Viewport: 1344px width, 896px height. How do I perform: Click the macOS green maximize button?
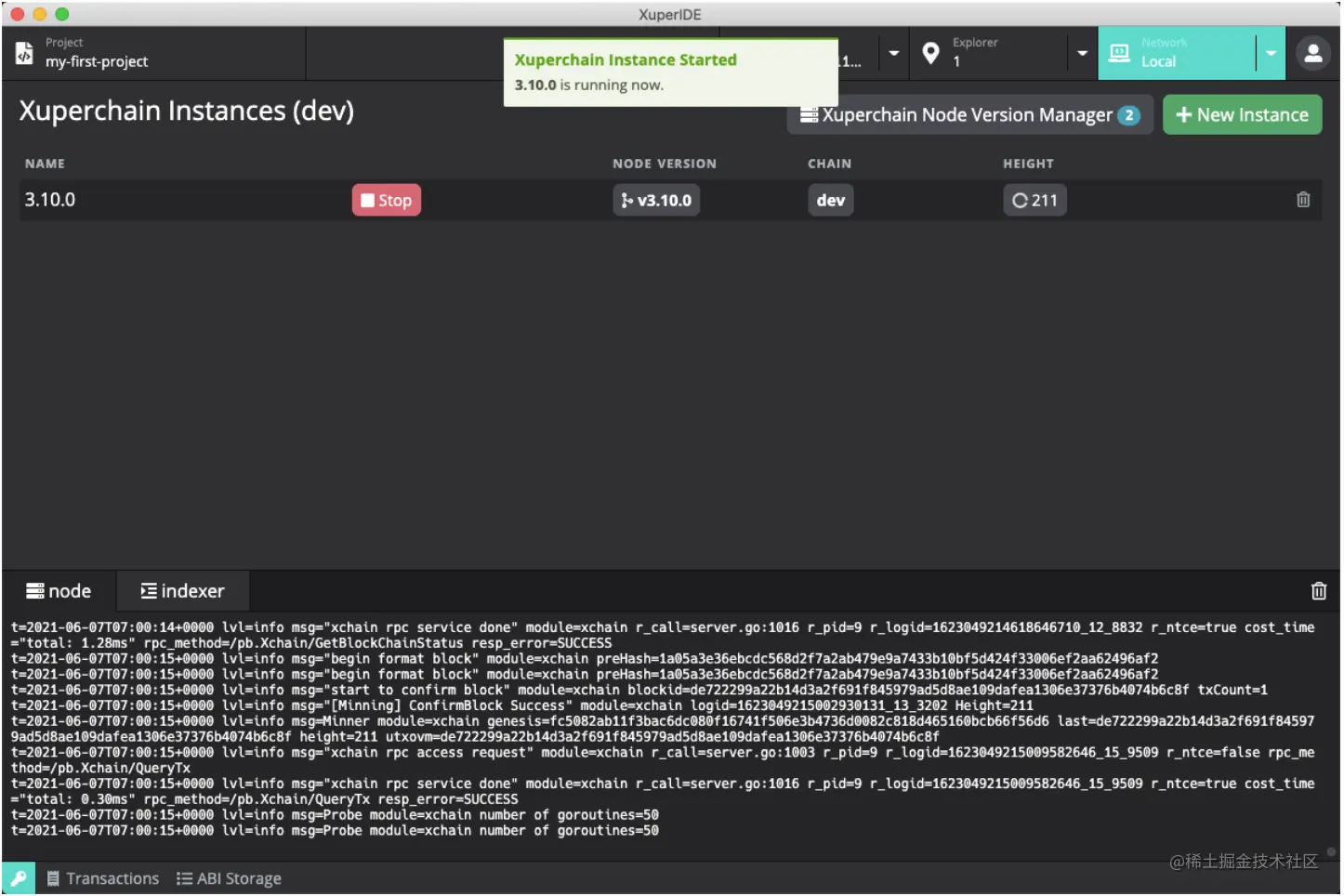[x=62, y=14]
